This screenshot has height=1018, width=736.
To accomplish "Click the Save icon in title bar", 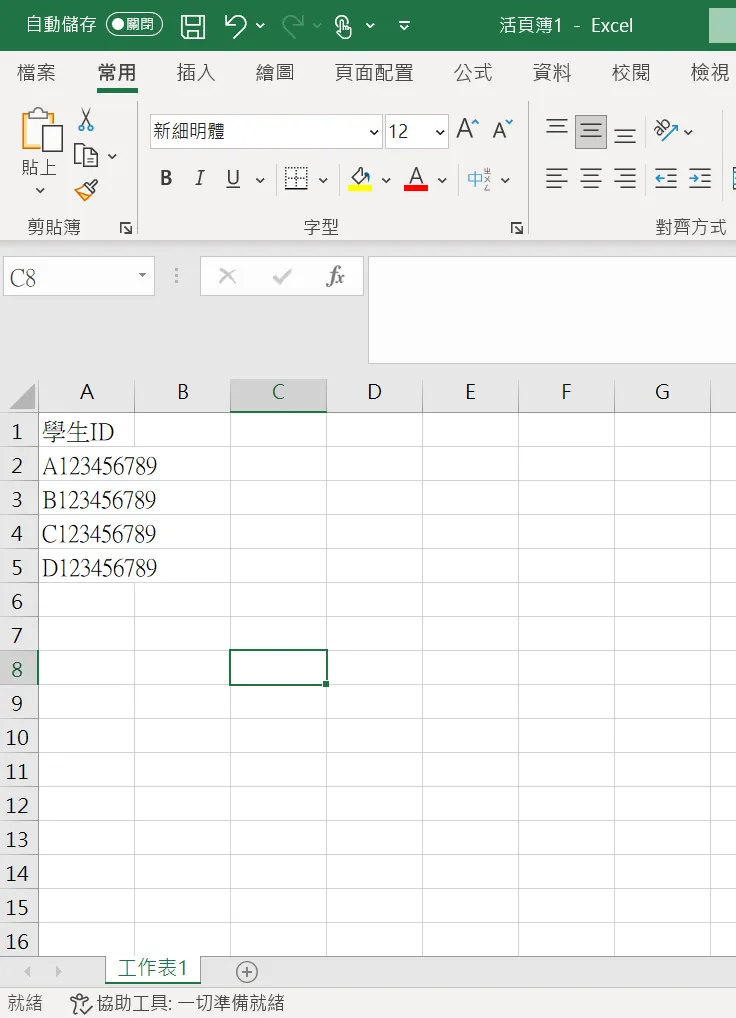I will click(193, 26).
